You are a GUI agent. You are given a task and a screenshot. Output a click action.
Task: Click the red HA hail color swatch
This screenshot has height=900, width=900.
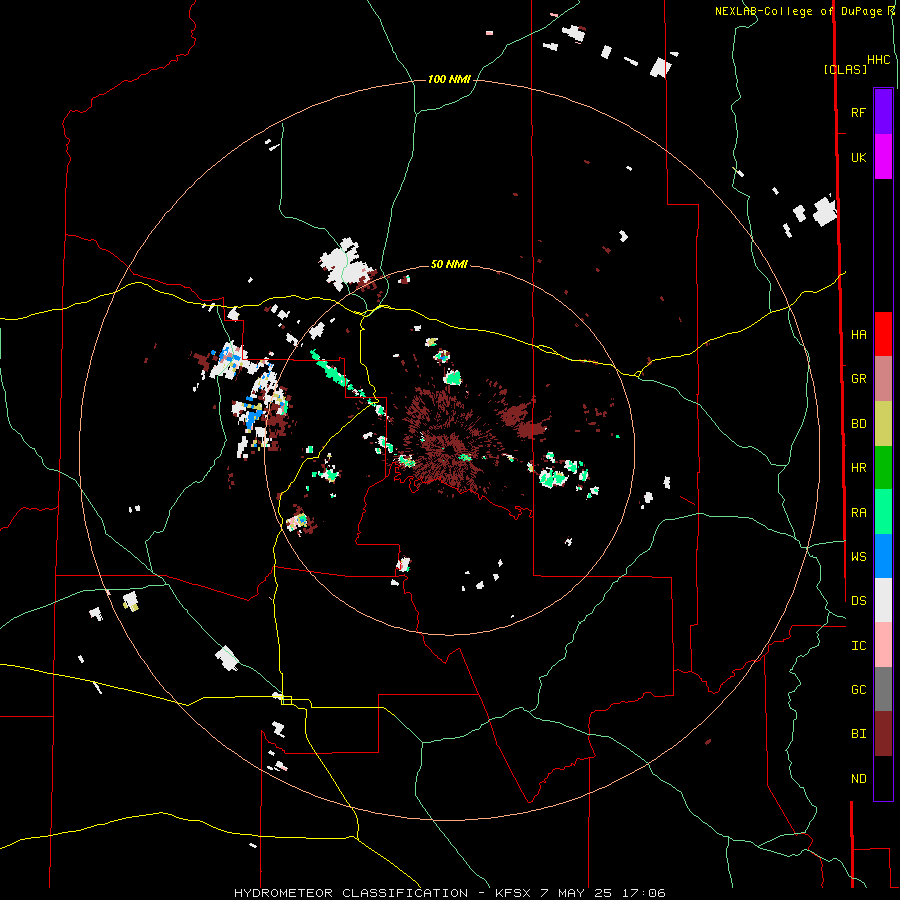(883, 334)
